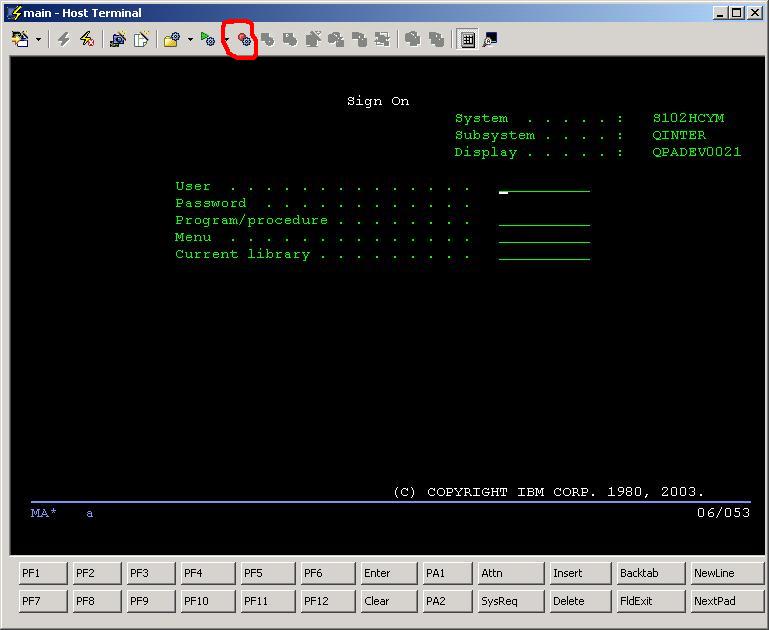Click the greyed Stop Macro icon beside Record
769x630 pixels.
point(268,40)
